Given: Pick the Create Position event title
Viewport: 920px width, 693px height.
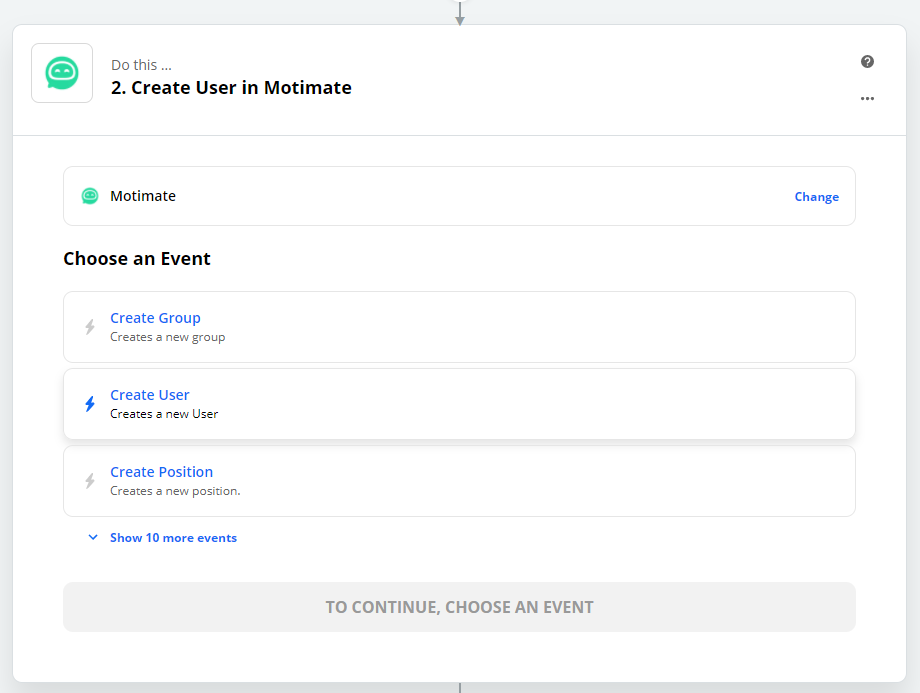Looking at the screenshot, I should (161, 472).
